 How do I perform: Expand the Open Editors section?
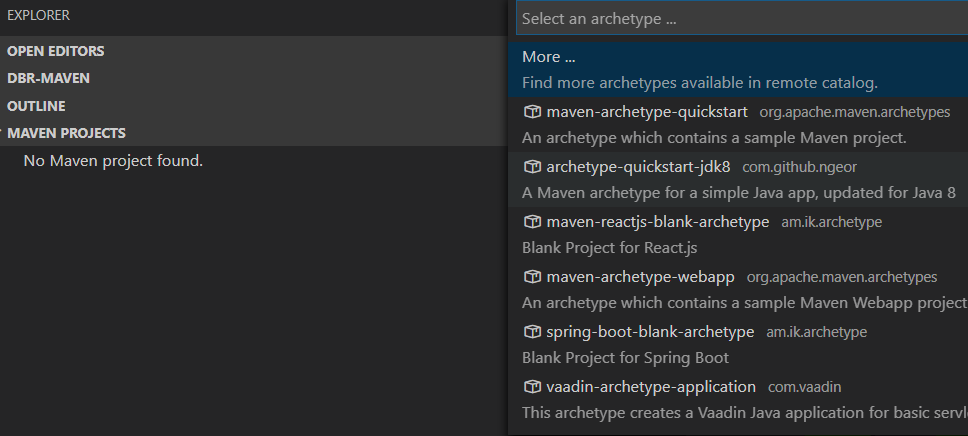pos(56,51)
